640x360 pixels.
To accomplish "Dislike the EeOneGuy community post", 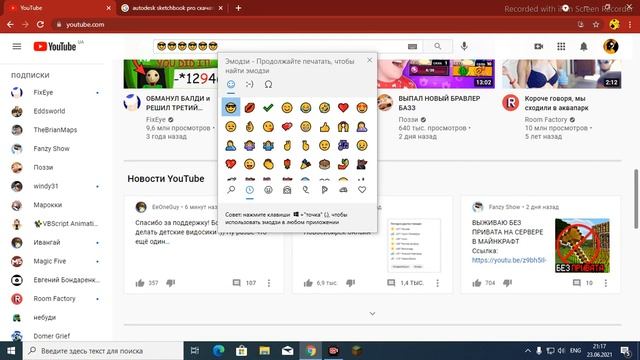I will 171,282.
